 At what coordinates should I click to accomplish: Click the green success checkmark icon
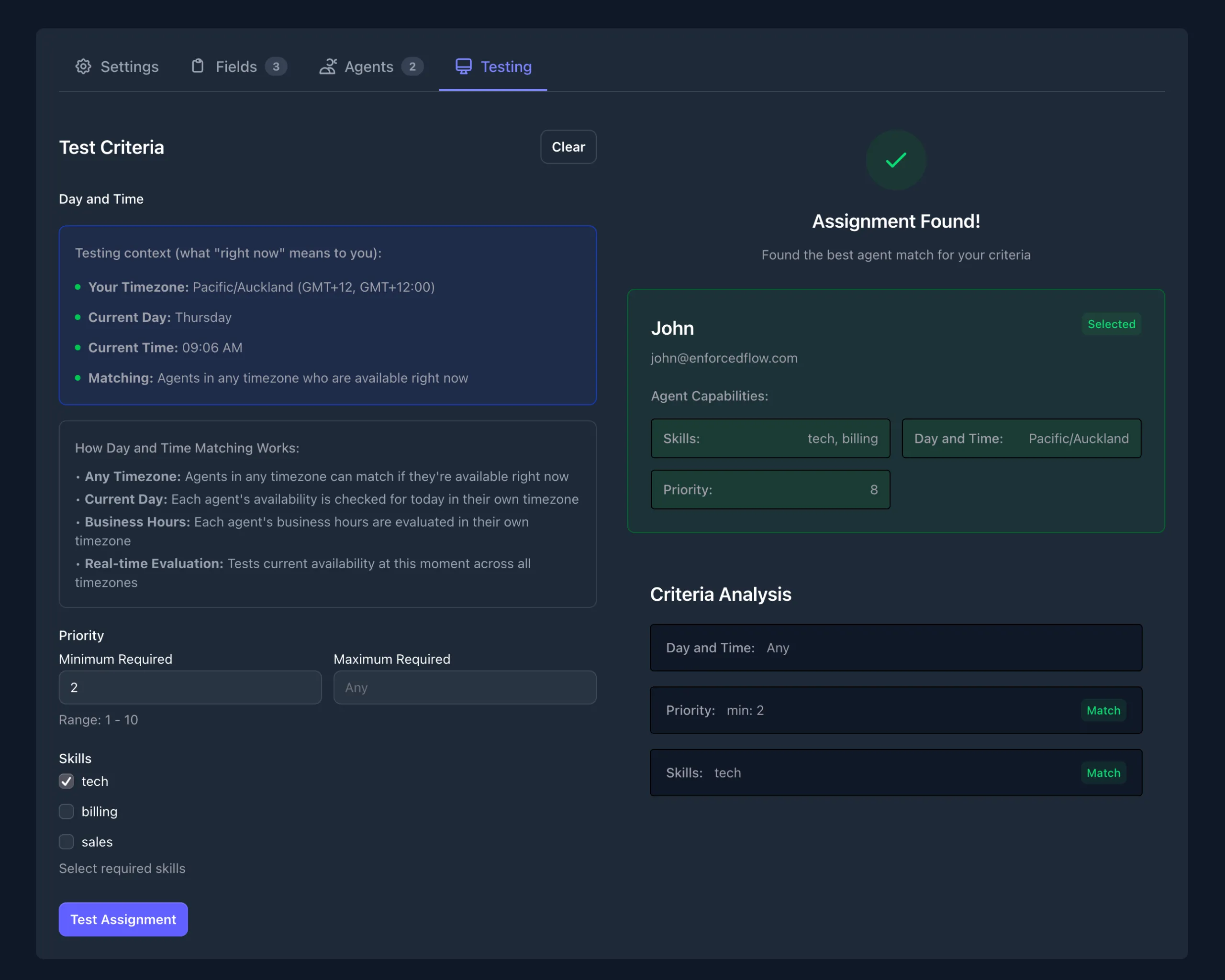(895, 160)
